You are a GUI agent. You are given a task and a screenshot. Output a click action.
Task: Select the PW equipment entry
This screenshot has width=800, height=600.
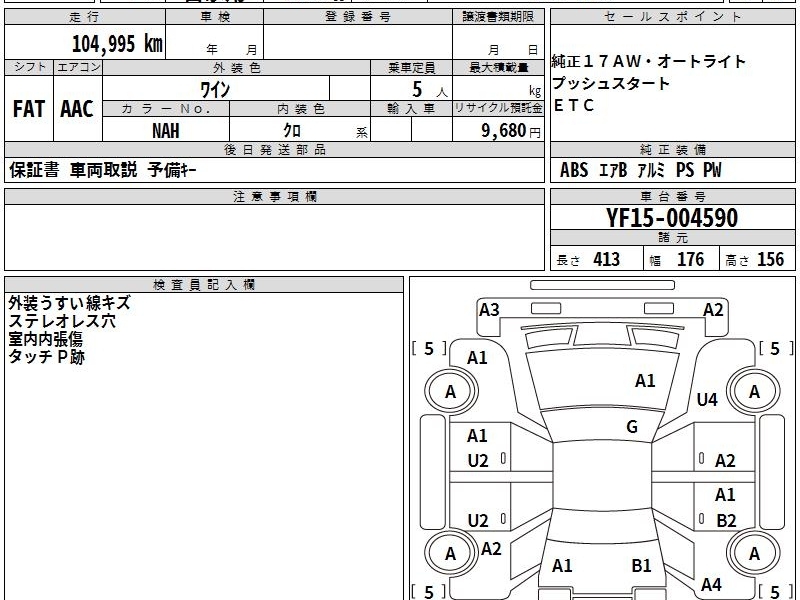click(x=712, y=170)
